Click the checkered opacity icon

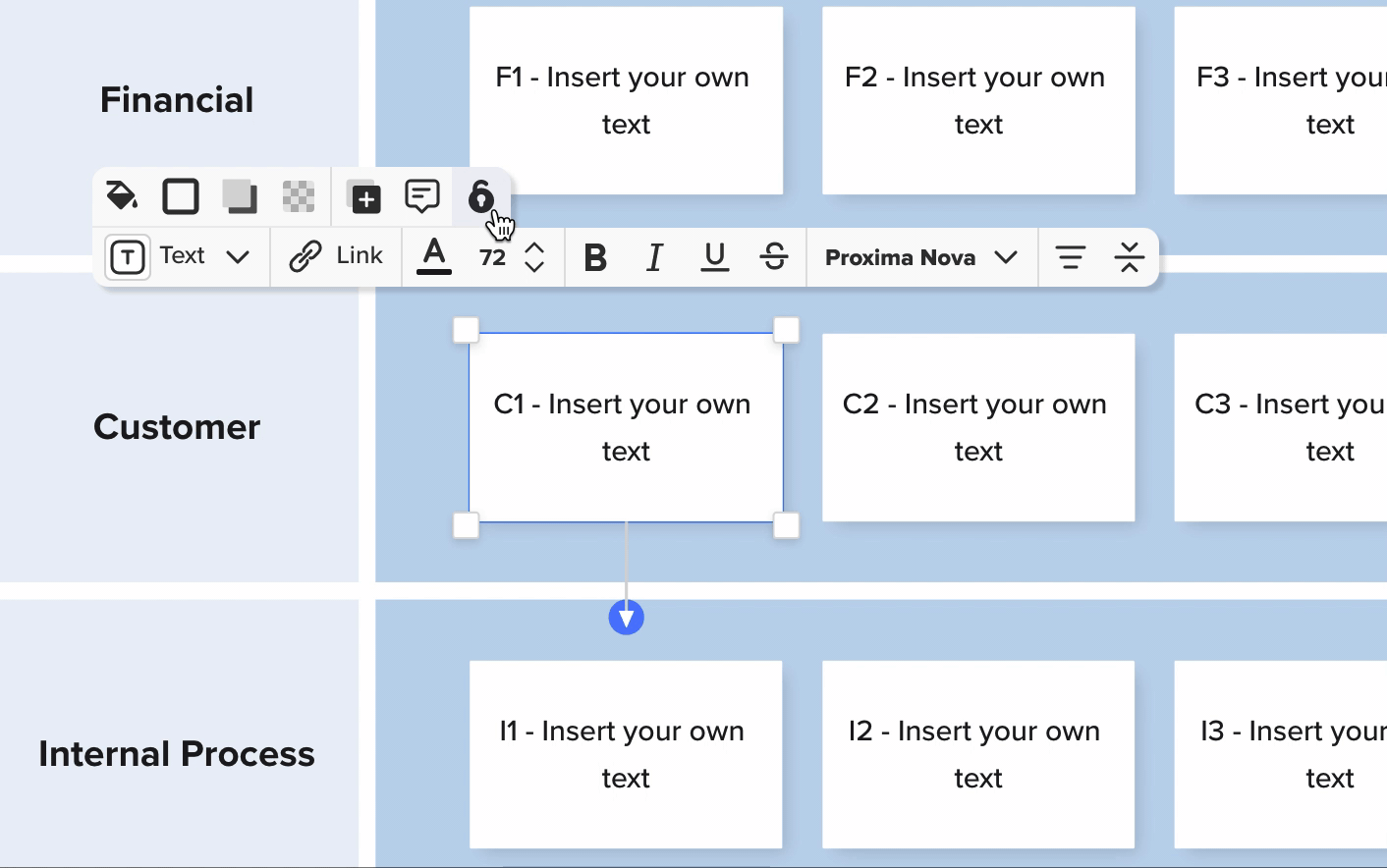pyautogui.click(x=299, y=196)
